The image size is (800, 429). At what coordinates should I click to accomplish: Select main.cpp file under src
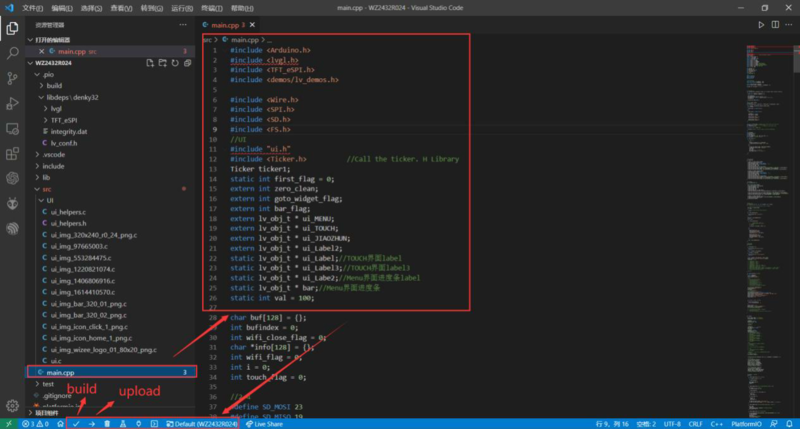click(112, 372)
